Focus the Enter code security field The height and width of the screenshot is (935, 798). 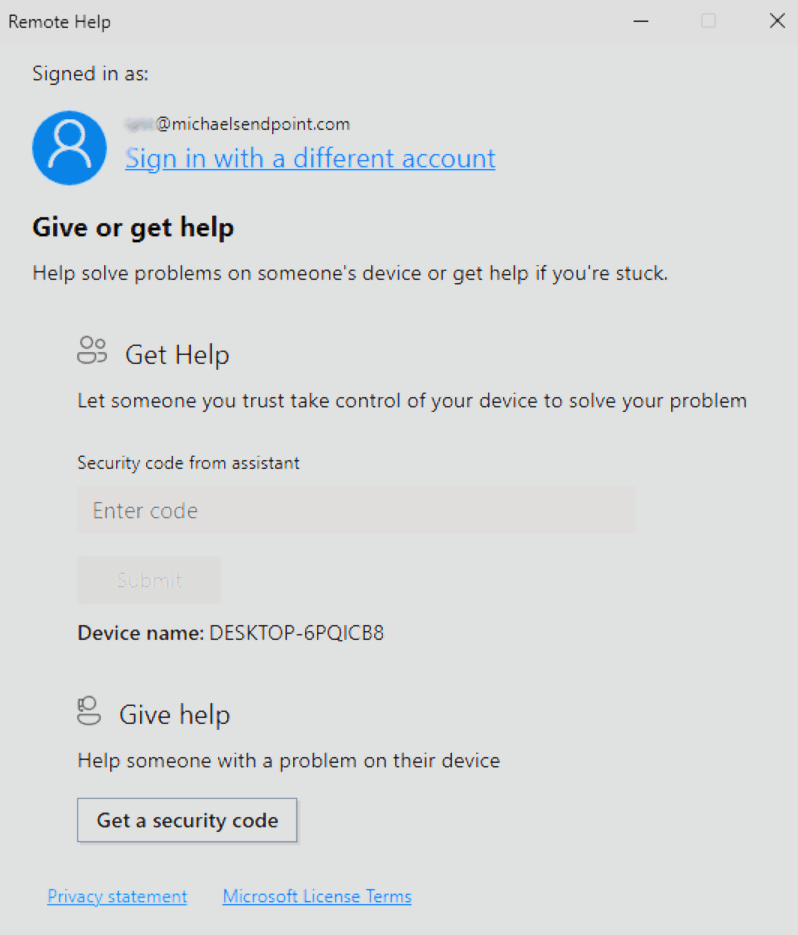click(x=356, y=510)
